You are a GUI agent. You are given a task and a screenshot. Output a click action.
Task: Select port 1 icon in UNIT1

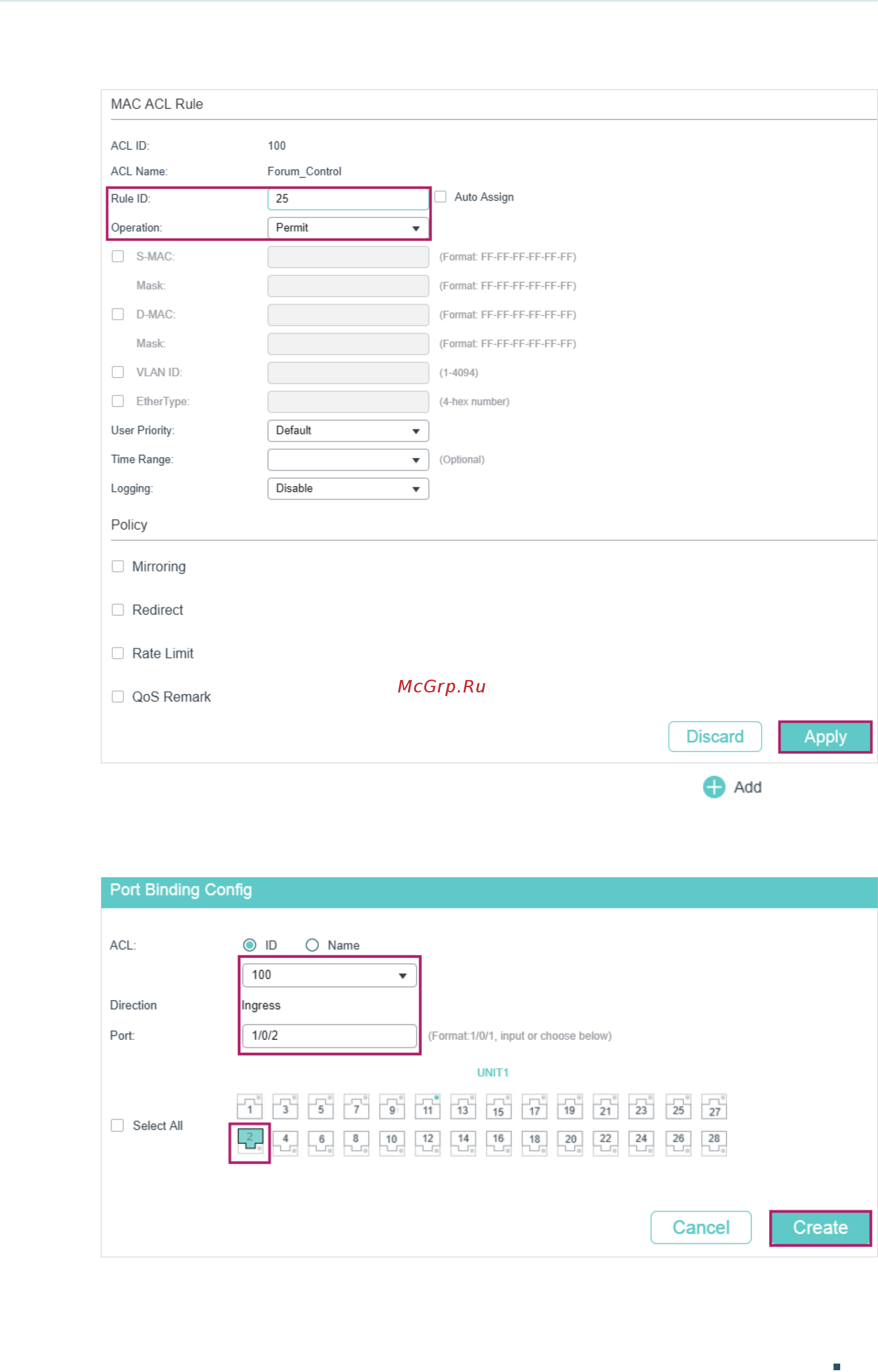click(x=250, y=1107)
